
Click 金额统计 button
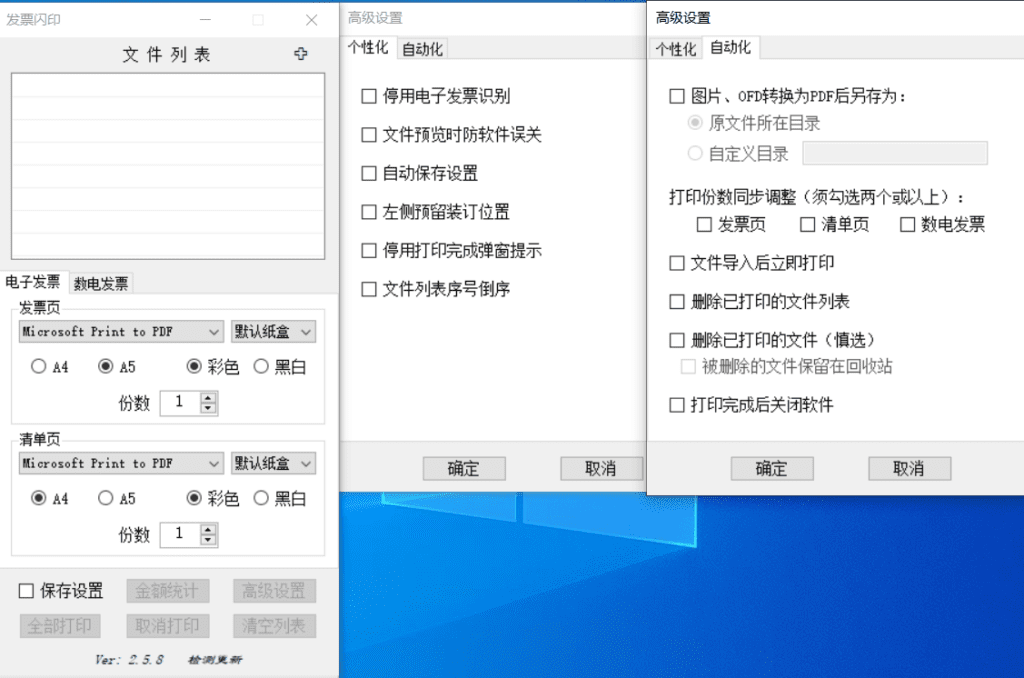168,591
